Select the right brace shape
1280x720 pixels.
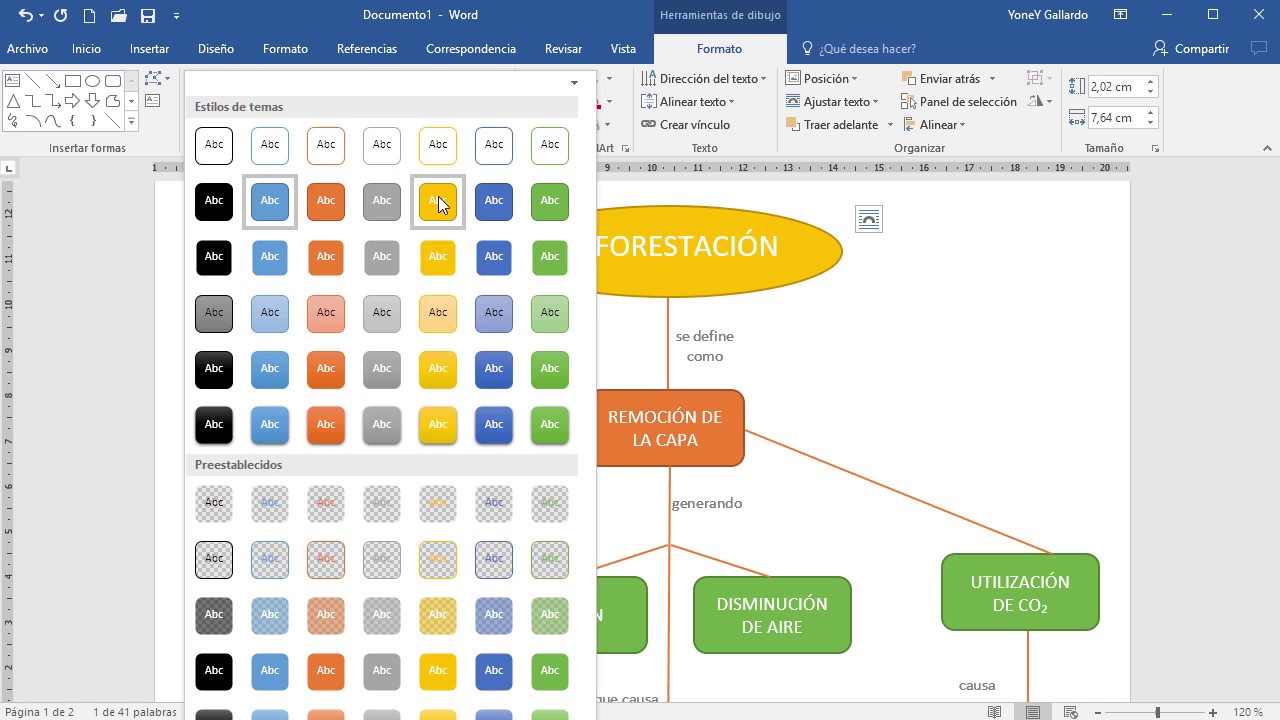tap(92, 121)
